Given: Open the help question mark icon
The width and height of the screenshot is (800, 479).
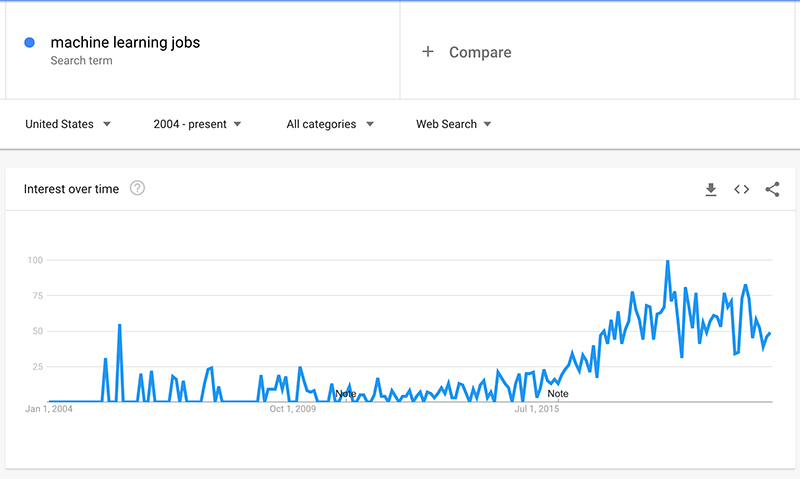Looking at the screenshot, I should (x=137, y=188).
